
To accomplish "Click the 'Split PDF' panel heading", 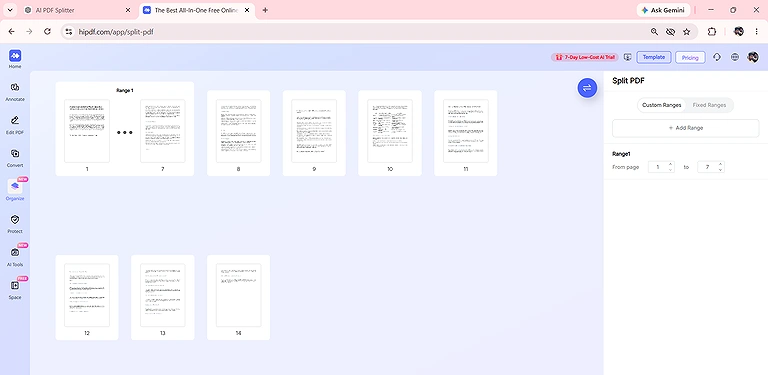I will click(x=628, y=81).
